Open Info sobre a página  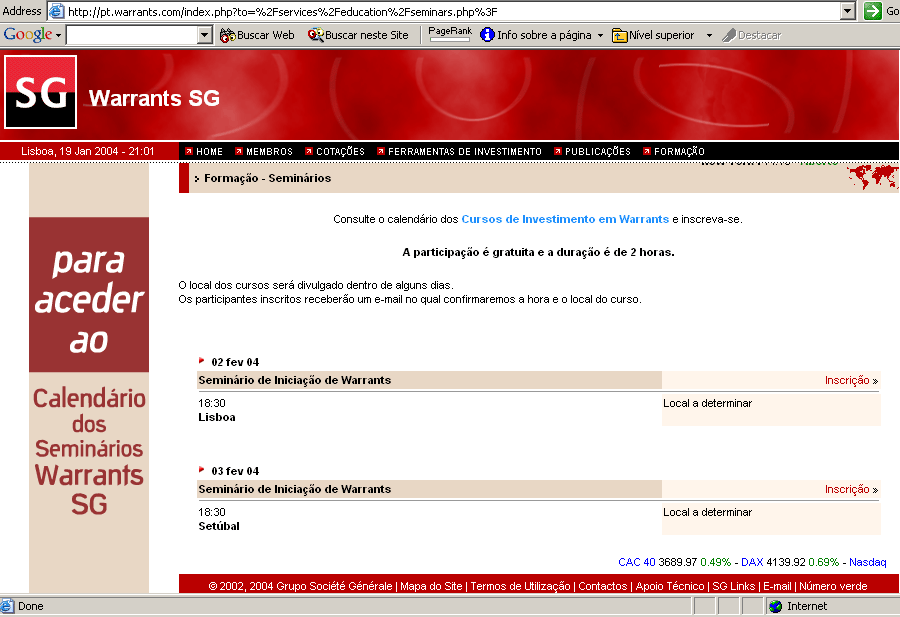point(536,35)
